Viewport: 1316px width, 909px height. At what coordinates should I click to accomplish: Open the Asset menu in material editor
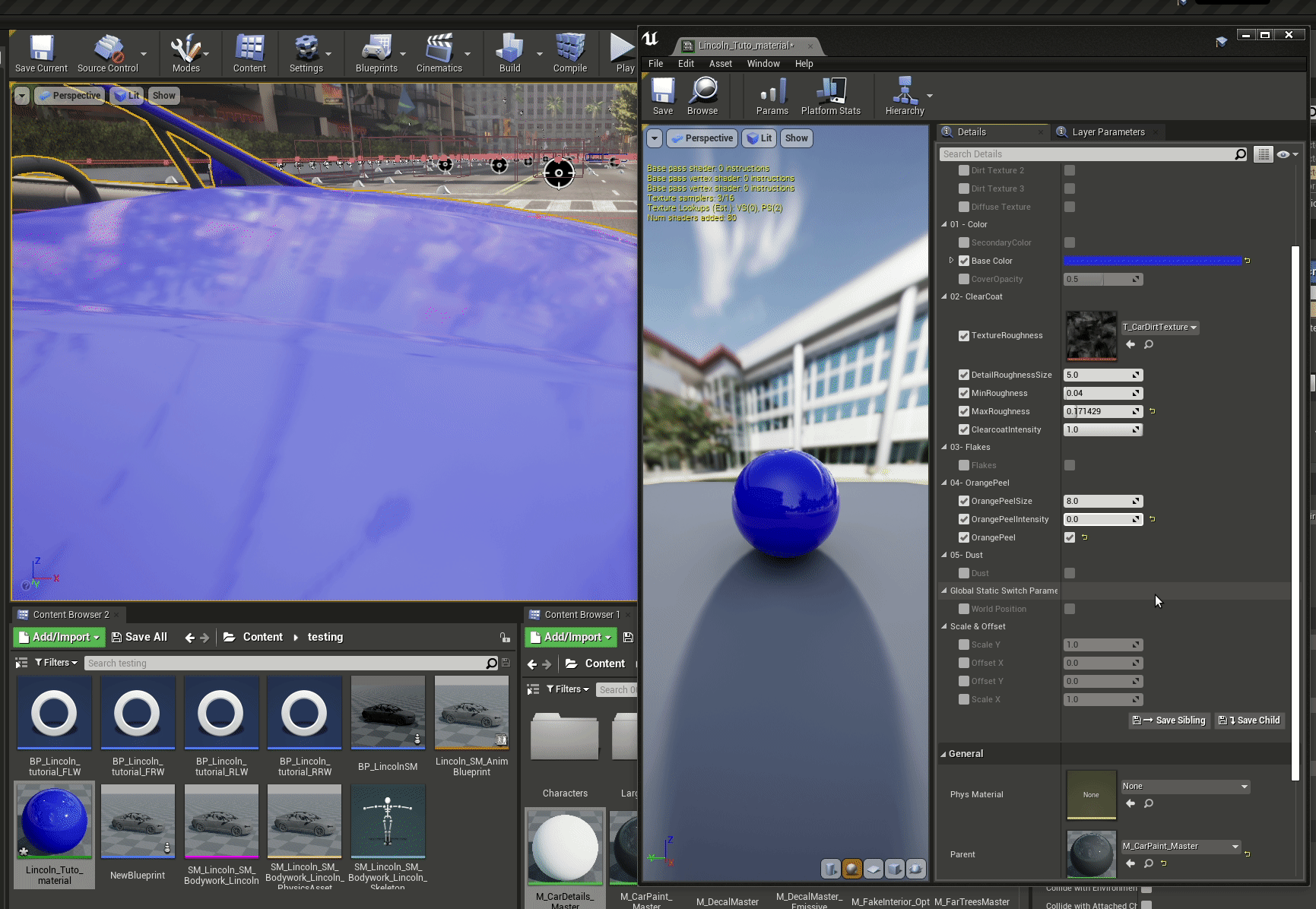tap(720, 64)
